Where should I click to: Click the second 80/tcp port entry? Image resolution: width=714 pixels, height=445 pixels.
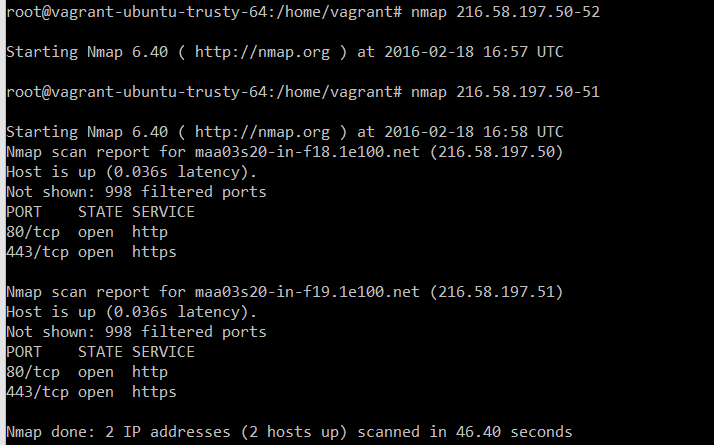point(33,373)
